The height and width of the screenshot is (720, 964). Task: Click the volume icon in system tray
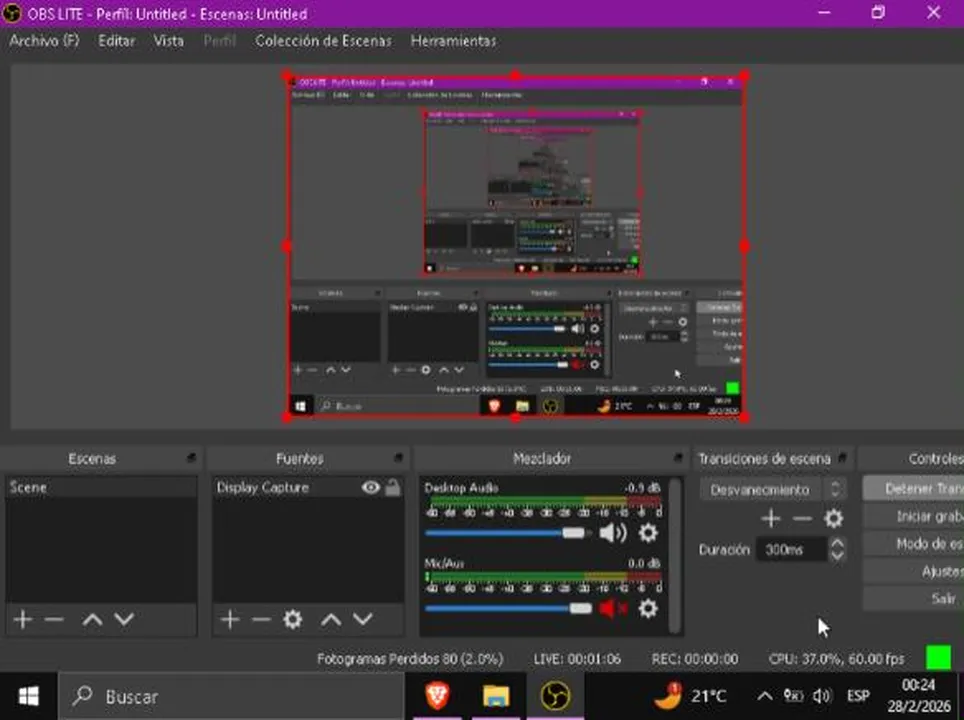[x=821, y=696]
